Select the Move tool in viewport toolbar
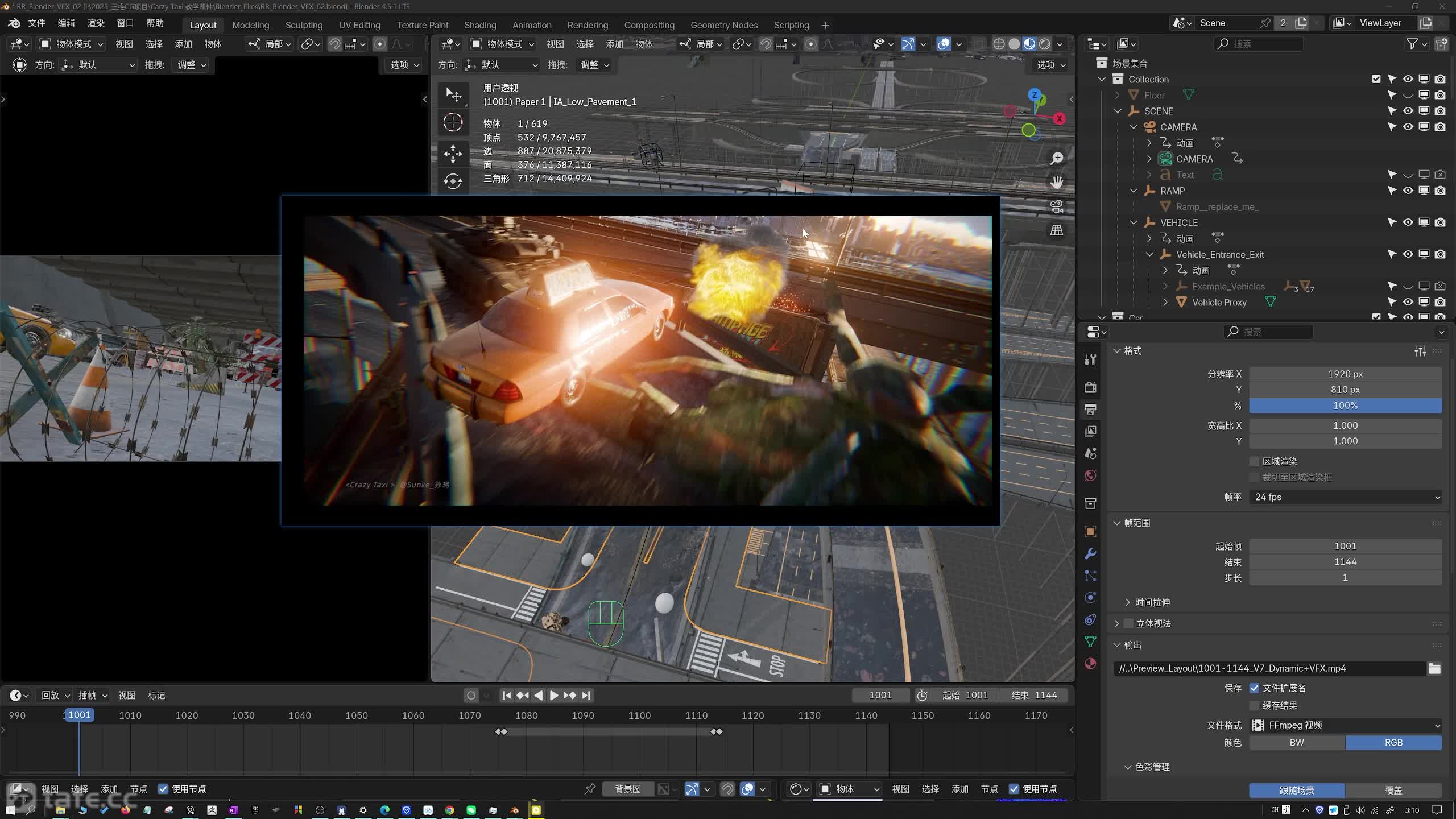The height and width of the screenshot is (819, 1456). pyautogui.click(x=453, y=154)
